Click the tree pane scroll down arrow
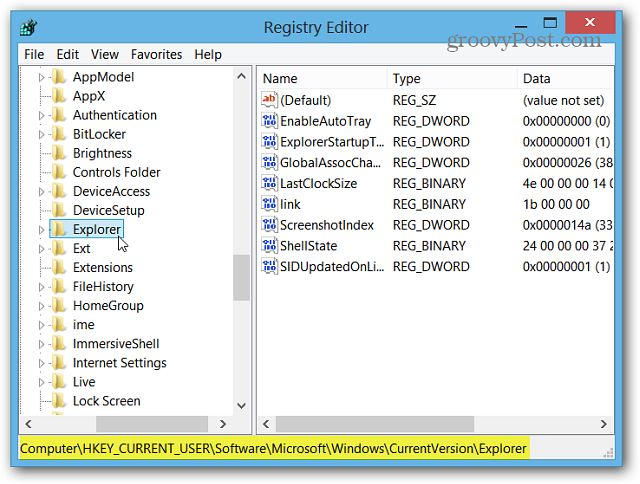 (242, 406)
